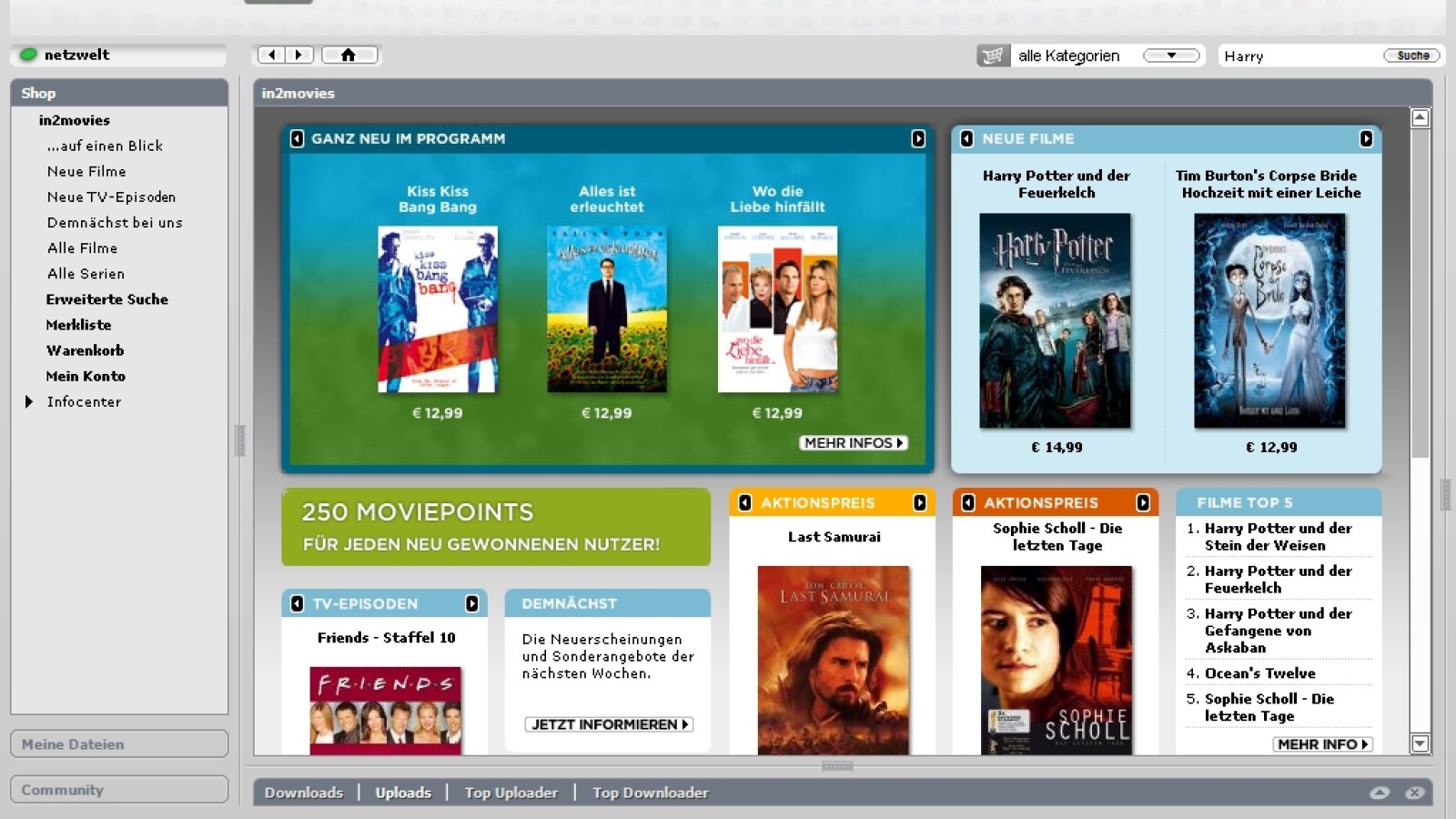This screenshot has width=1456, height=819.
Task: Go forward with the right arrow button
Action: point(298,56)
